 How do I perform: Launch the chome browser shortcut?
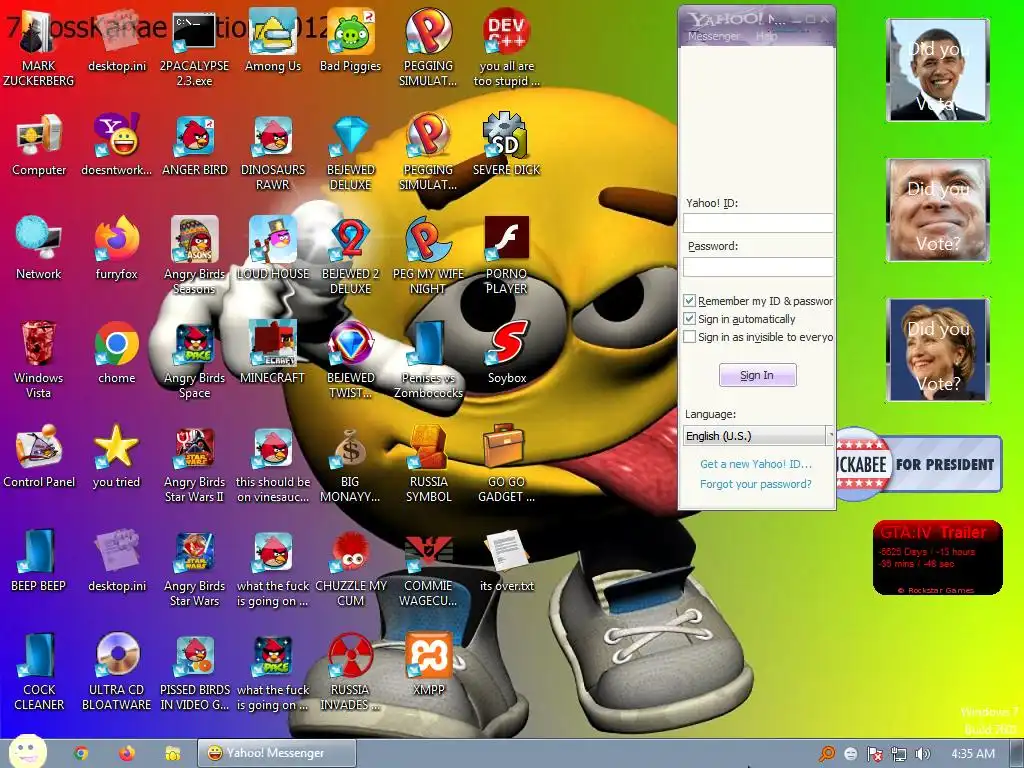coord(117,353)
